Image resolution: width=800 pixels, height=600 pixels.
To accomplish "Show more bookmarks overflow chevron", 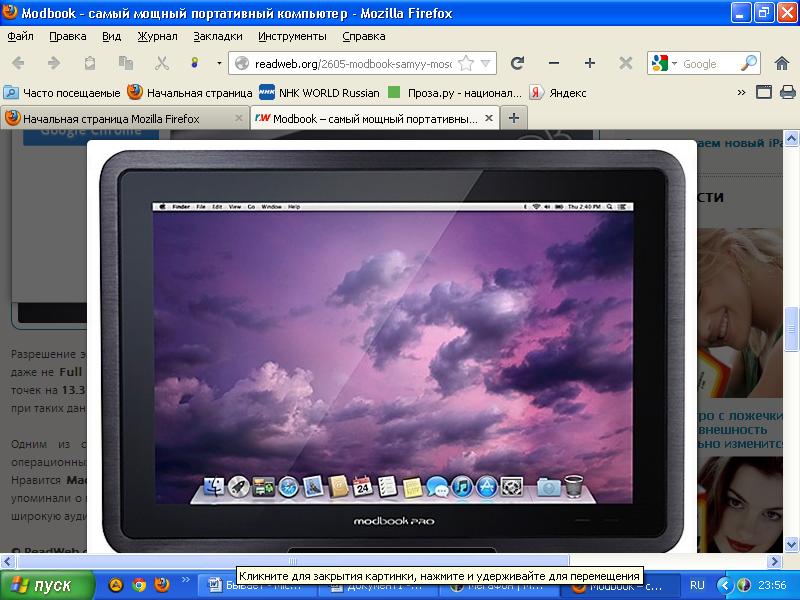I will [741, 92].
